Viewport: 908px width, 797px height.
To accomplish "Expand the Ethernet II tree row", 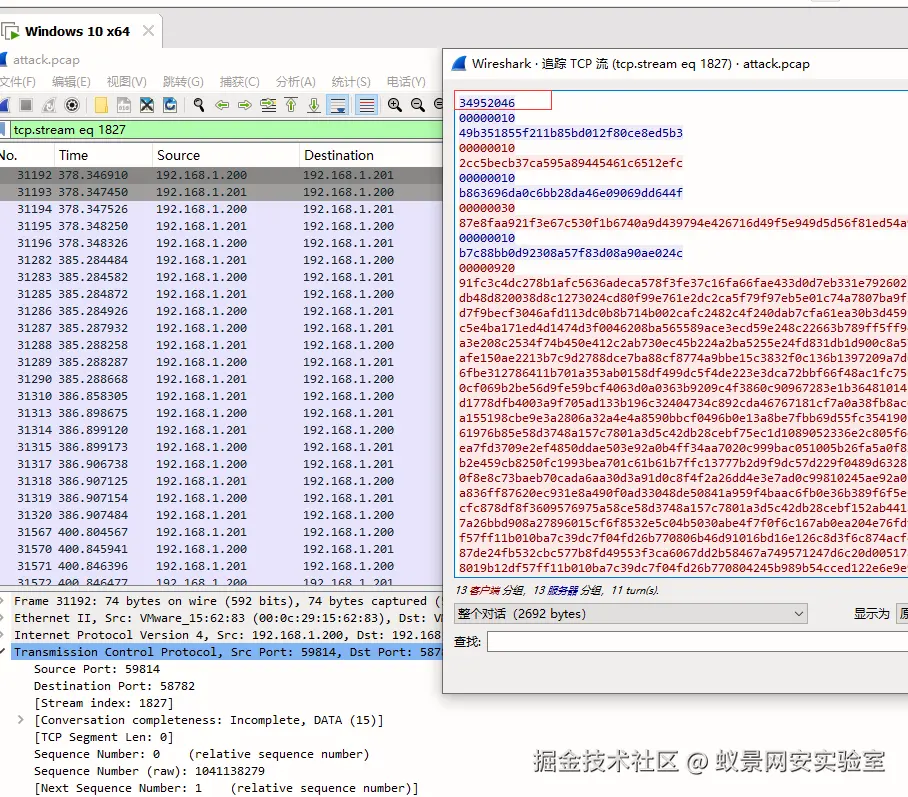I will point(3,617).
